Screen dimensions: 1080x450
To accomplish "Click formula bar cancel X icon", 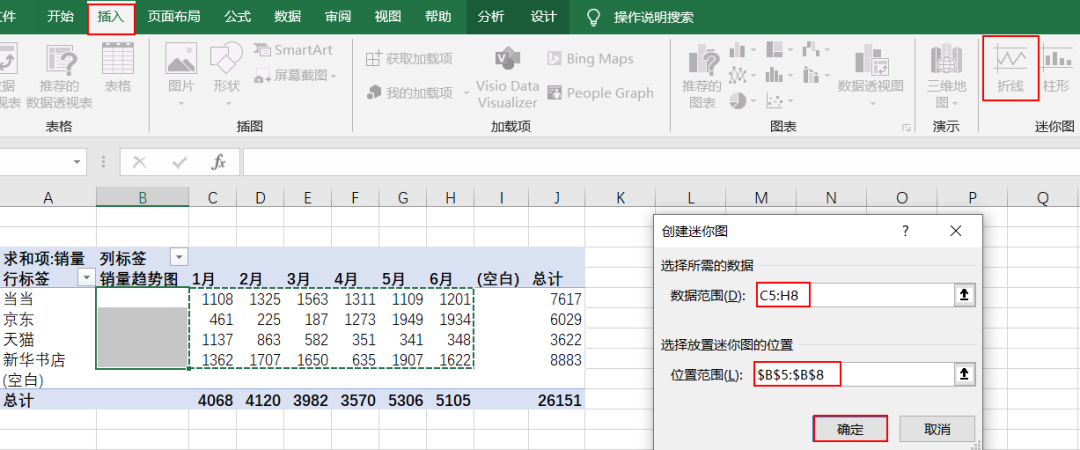I will coord(140,162).
